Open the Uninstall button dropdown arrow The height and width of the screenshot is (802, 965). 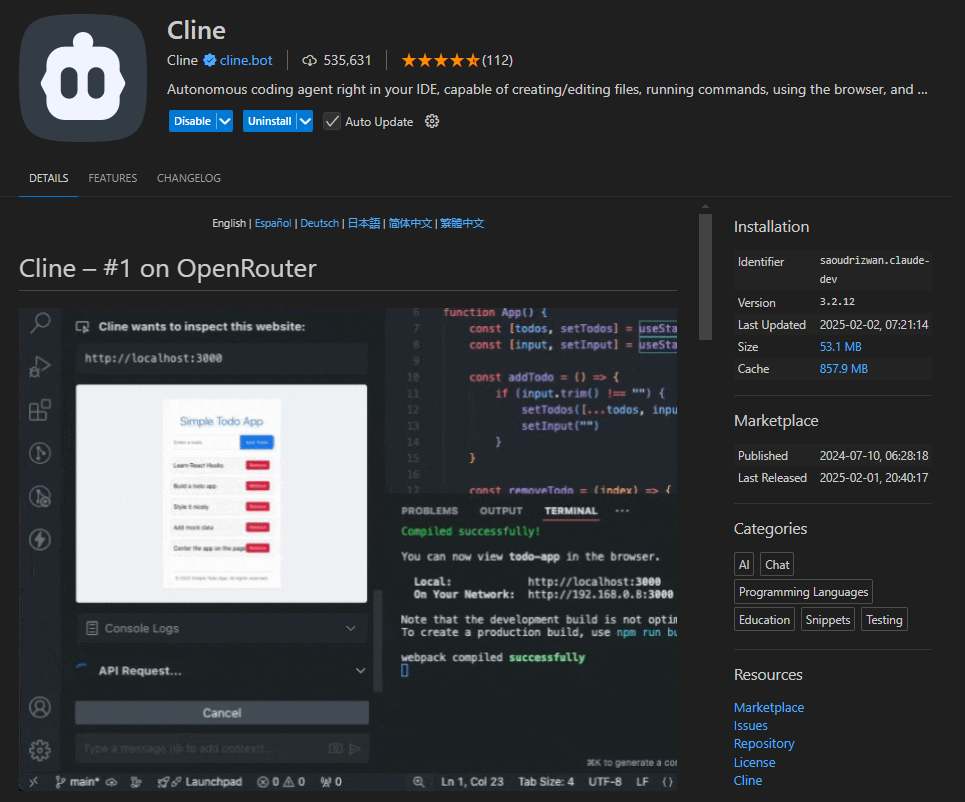[305, 121]
